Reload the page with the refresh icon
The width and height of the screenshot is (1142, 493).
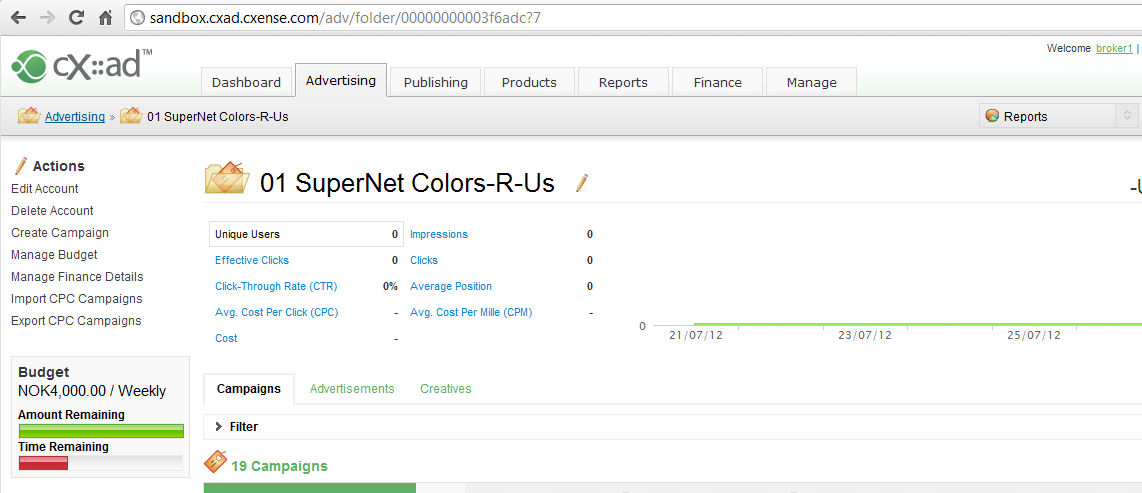[x=76, y=18]
